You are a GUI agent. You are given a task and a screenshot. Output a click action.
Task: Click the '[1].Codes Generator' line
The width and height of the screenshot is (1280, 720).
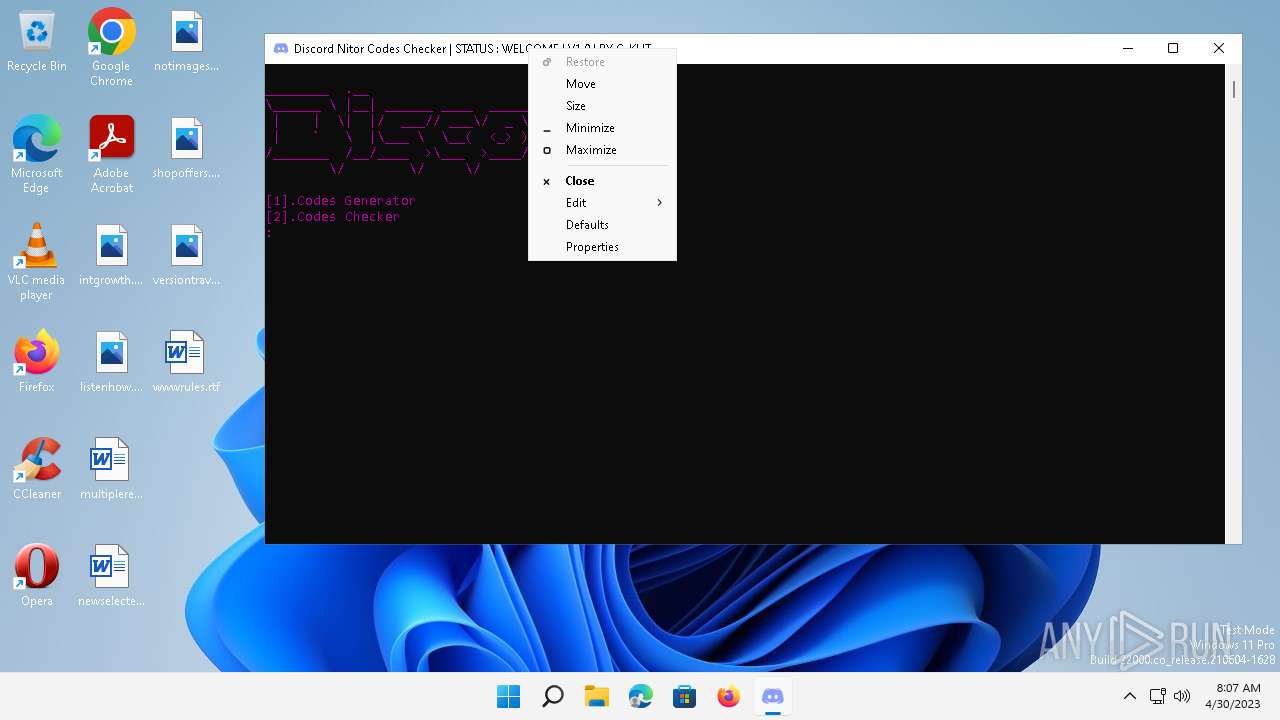click(340, 201)
